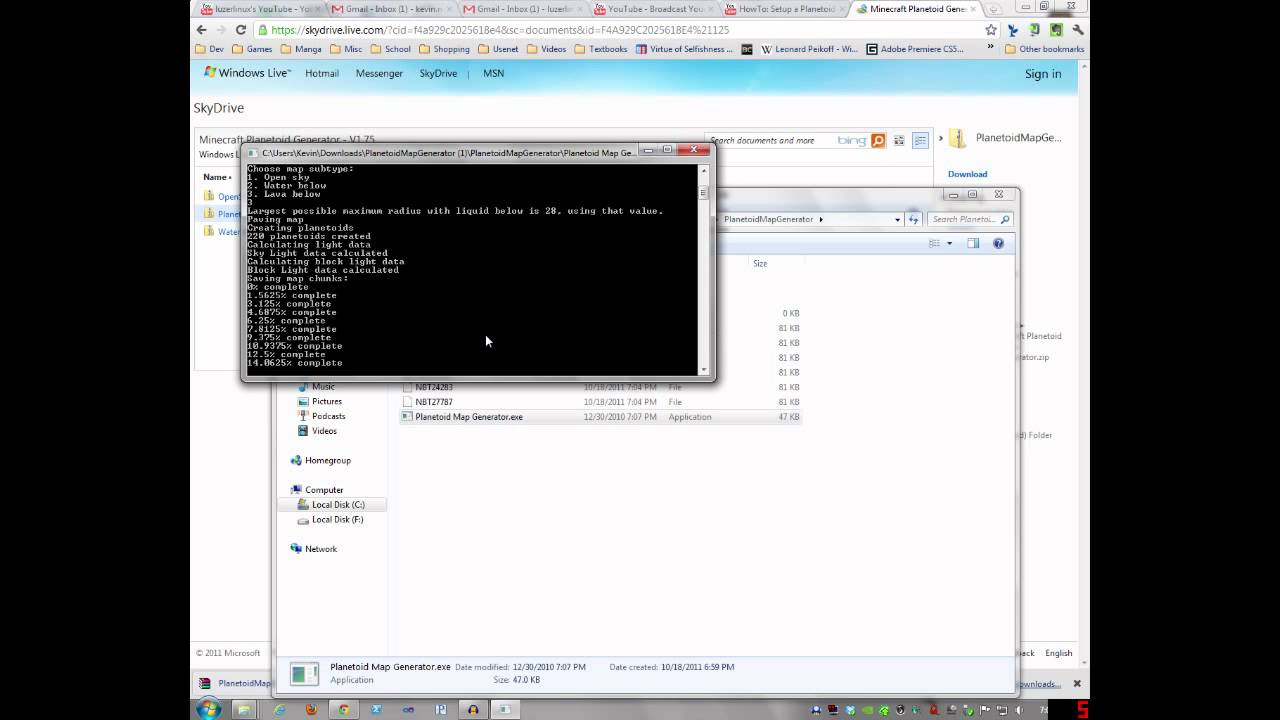This screenshot has width=1280, height=720.
Task: Open the Manga bookmarks folder
Action: (x=301, y=49)
